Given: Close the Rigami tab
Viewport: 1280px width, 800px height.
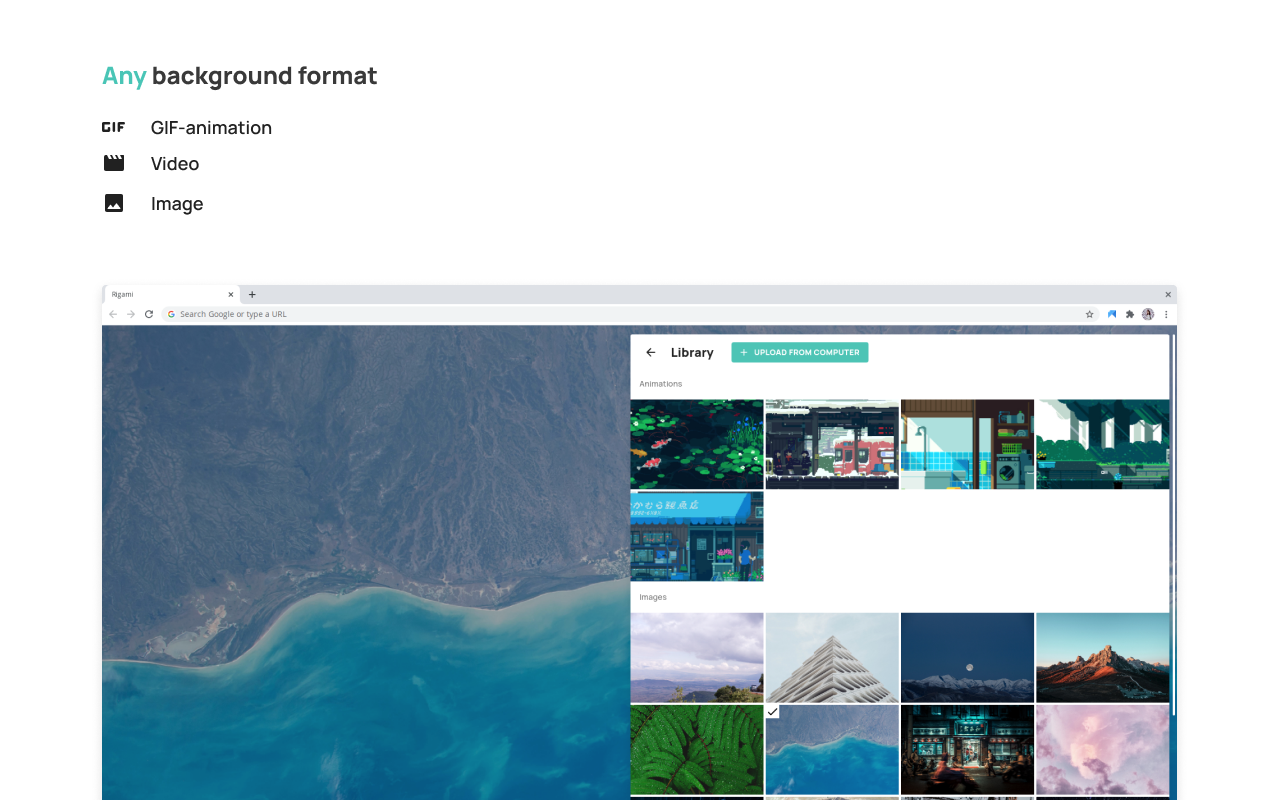Looking at the screenshot, I should [231, 295].
